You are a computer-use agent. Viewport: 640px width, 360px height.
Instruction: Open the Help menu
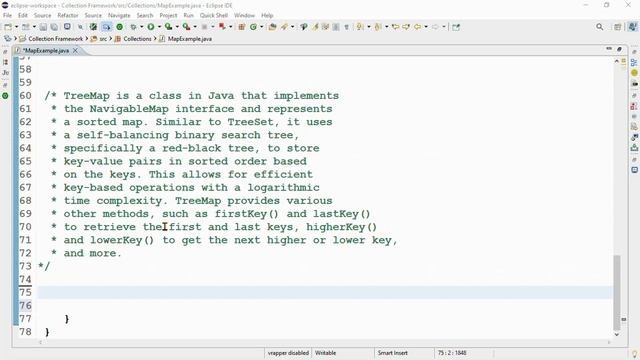click(x=267, y=15)
